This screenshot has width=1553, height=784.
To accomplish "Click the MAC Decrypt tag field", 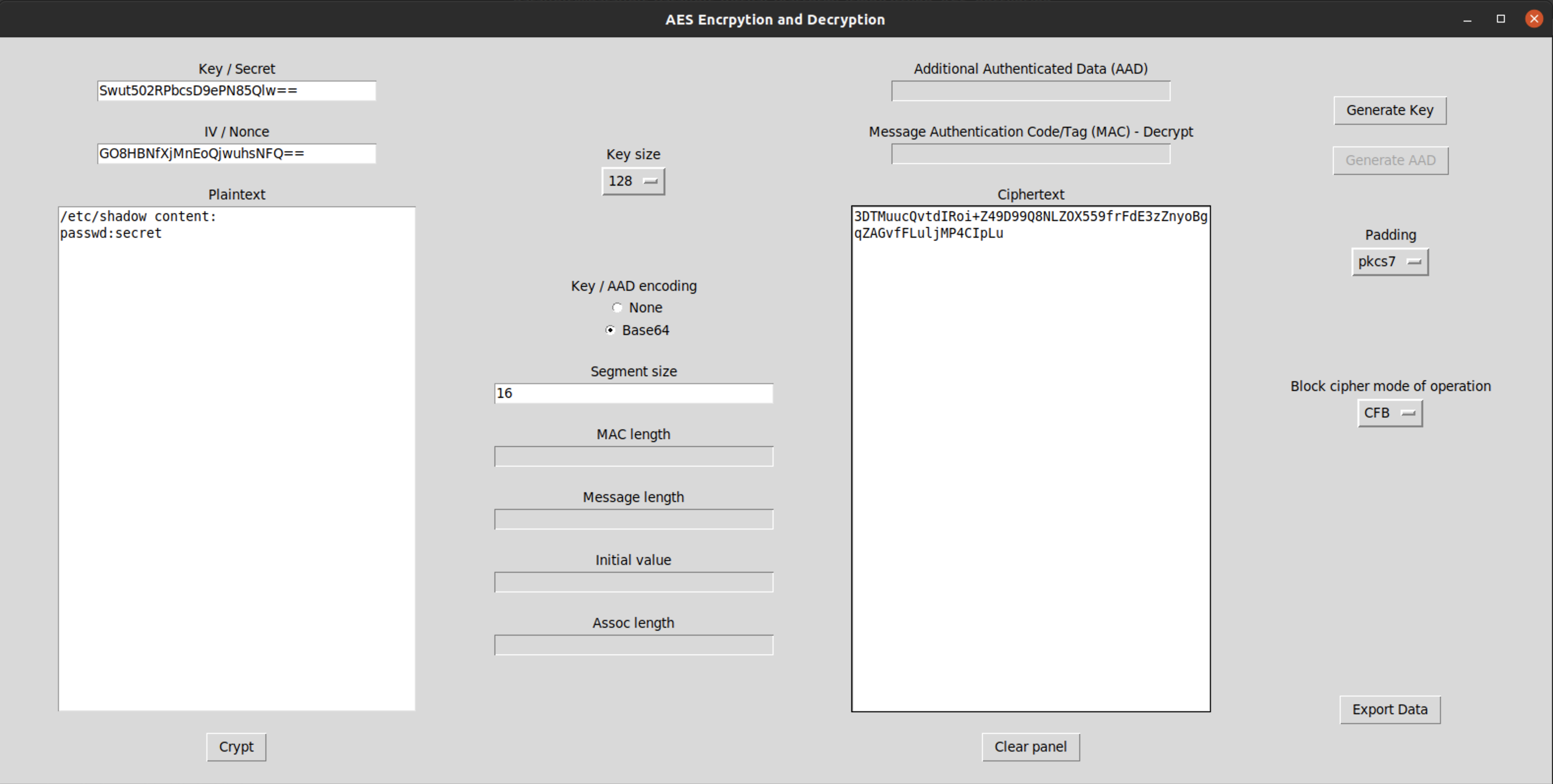I will [1030, 154].
